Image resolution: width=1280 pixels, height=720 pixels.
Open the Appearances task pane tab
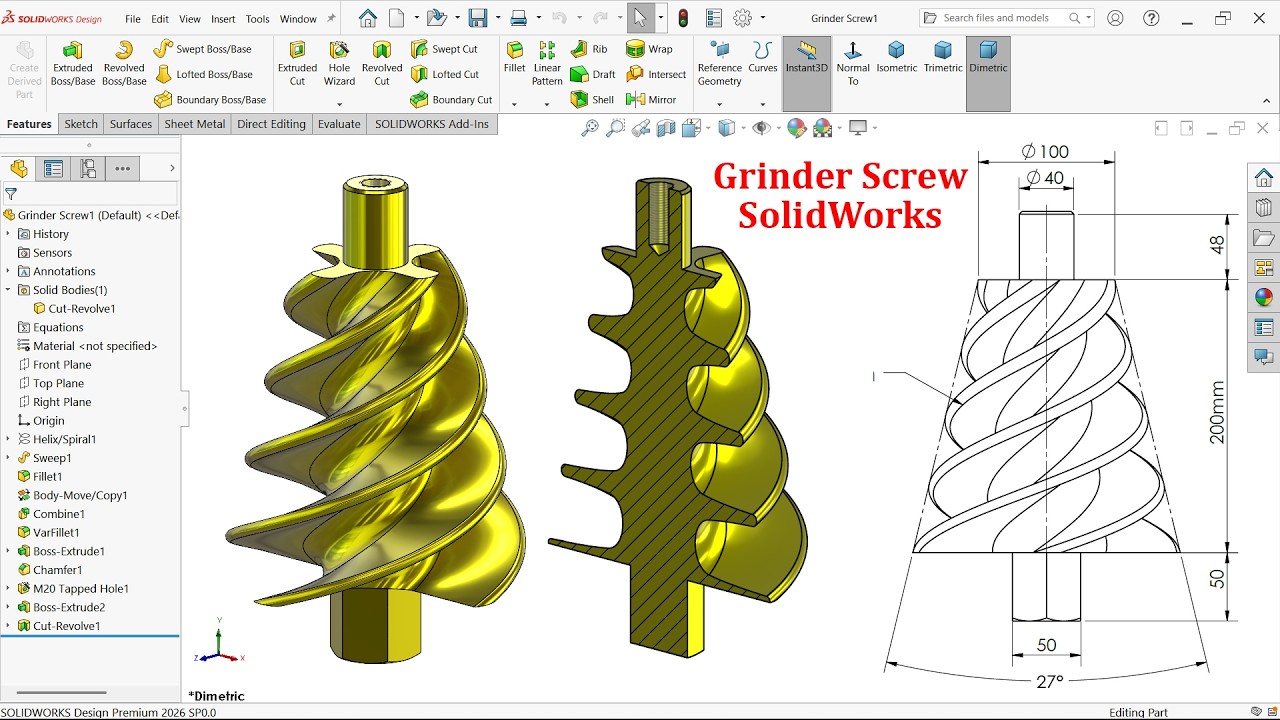tap(1264, 297)
